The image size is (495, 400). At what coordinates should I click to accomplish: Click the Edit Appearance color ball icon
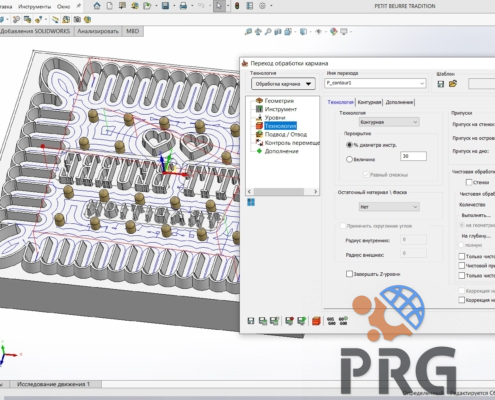click(x=333, y=32)
